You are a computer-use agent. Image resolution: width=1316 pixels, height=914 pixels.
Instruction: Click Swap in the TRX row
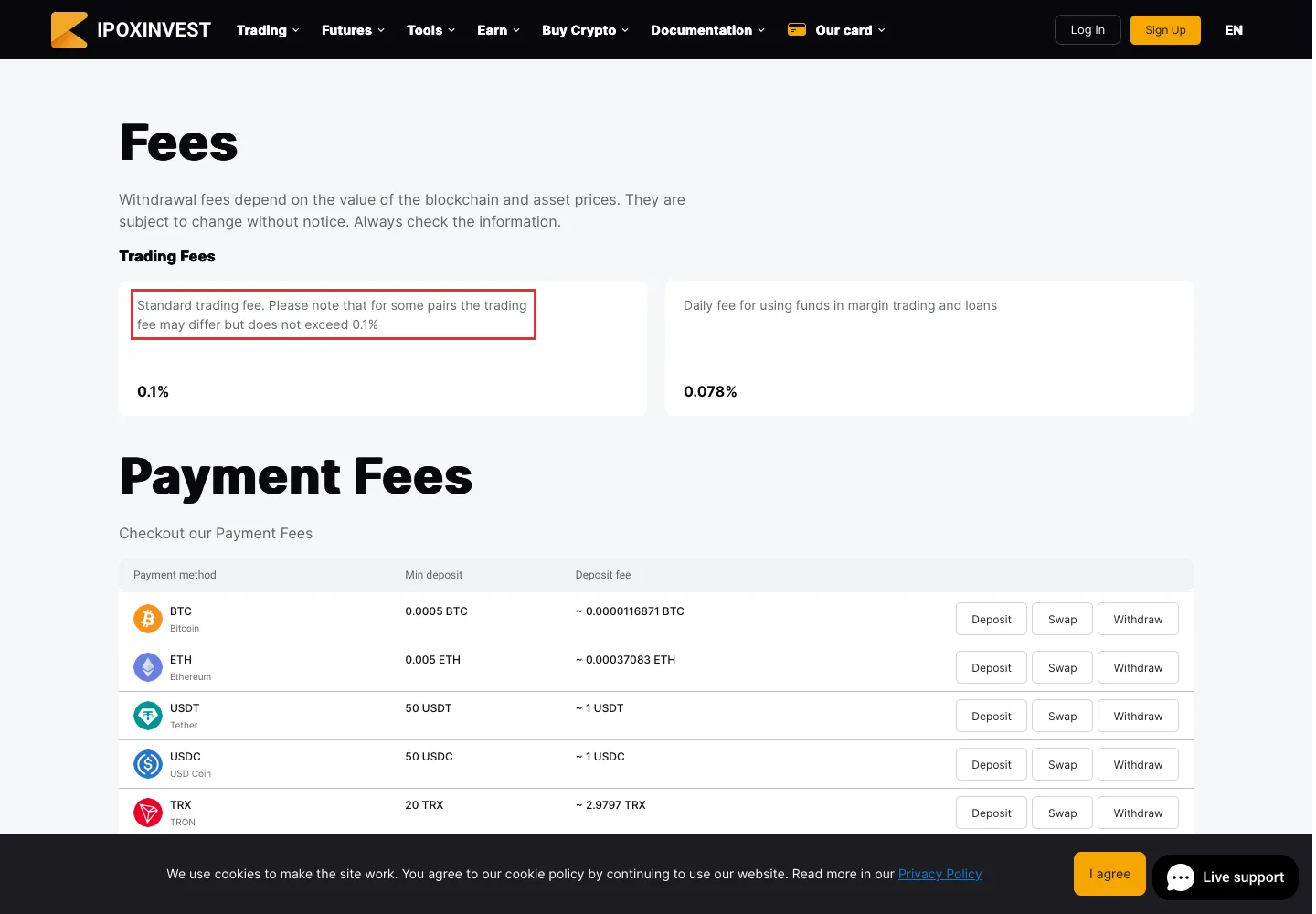(x=1062, y=813)
